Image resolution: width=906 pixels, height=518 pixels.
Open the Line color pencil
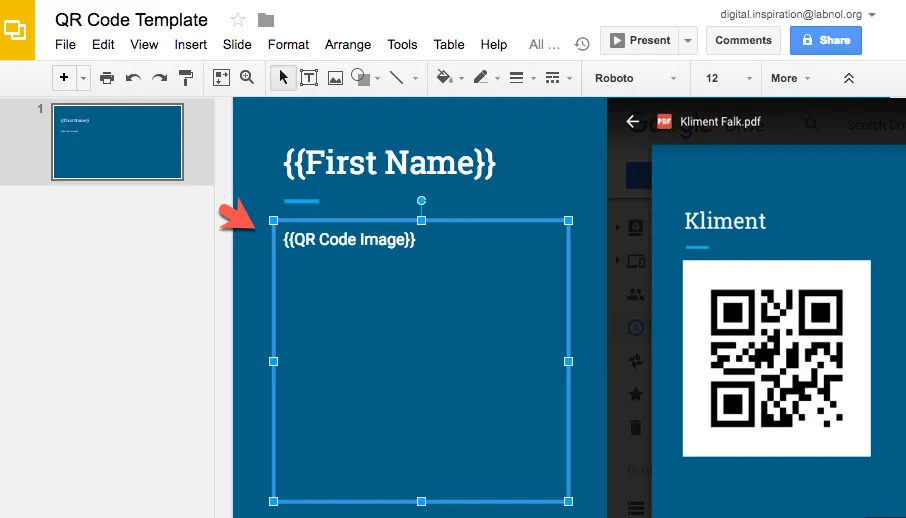[481, 77]
